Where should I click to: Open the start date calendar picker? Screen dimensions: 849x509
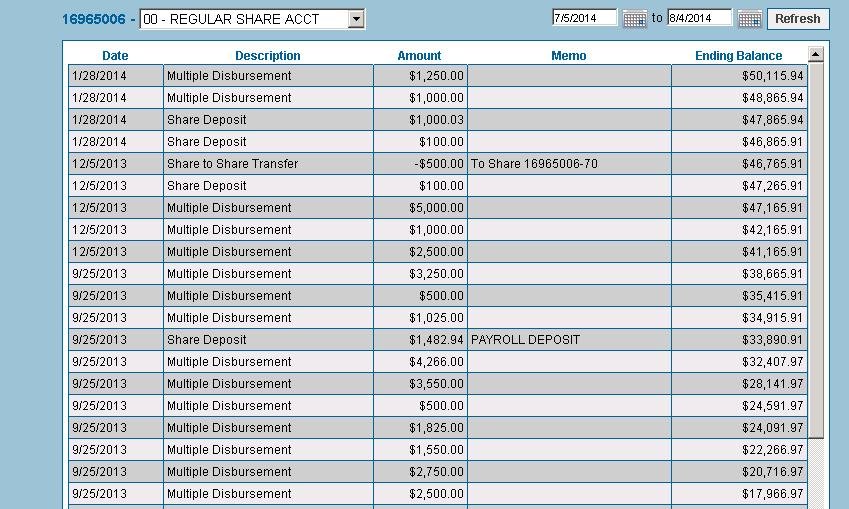coord(634,19)
